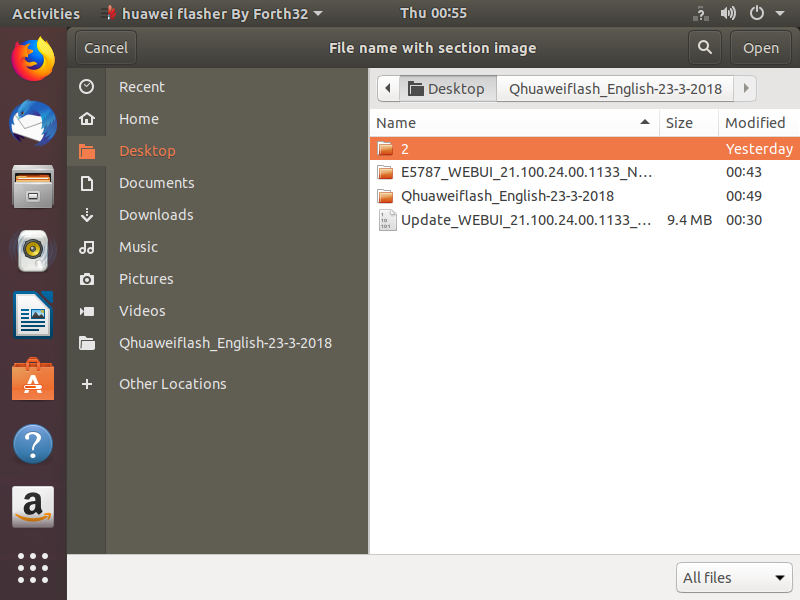This screenshot has width=800, height=600.
Task: Select Recent in the places sidebar
Action: pos(142,87)
